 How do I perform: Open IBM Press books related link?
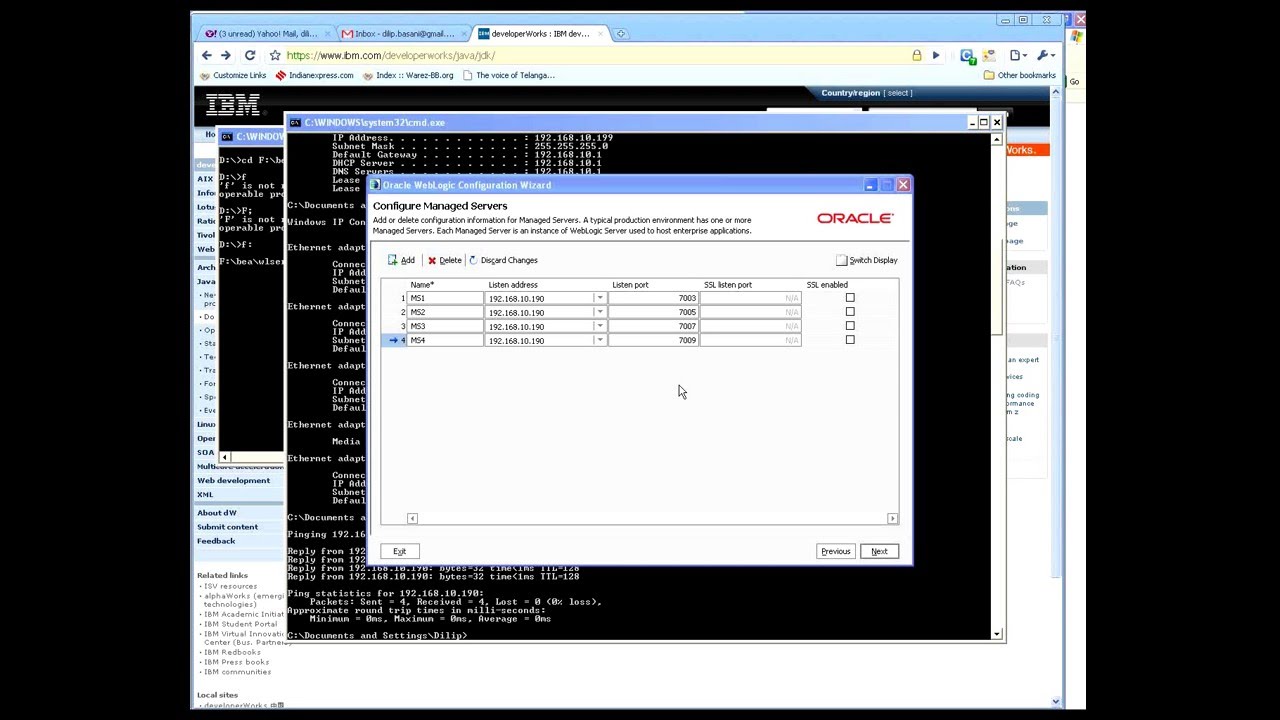click(x=236, y=662)
